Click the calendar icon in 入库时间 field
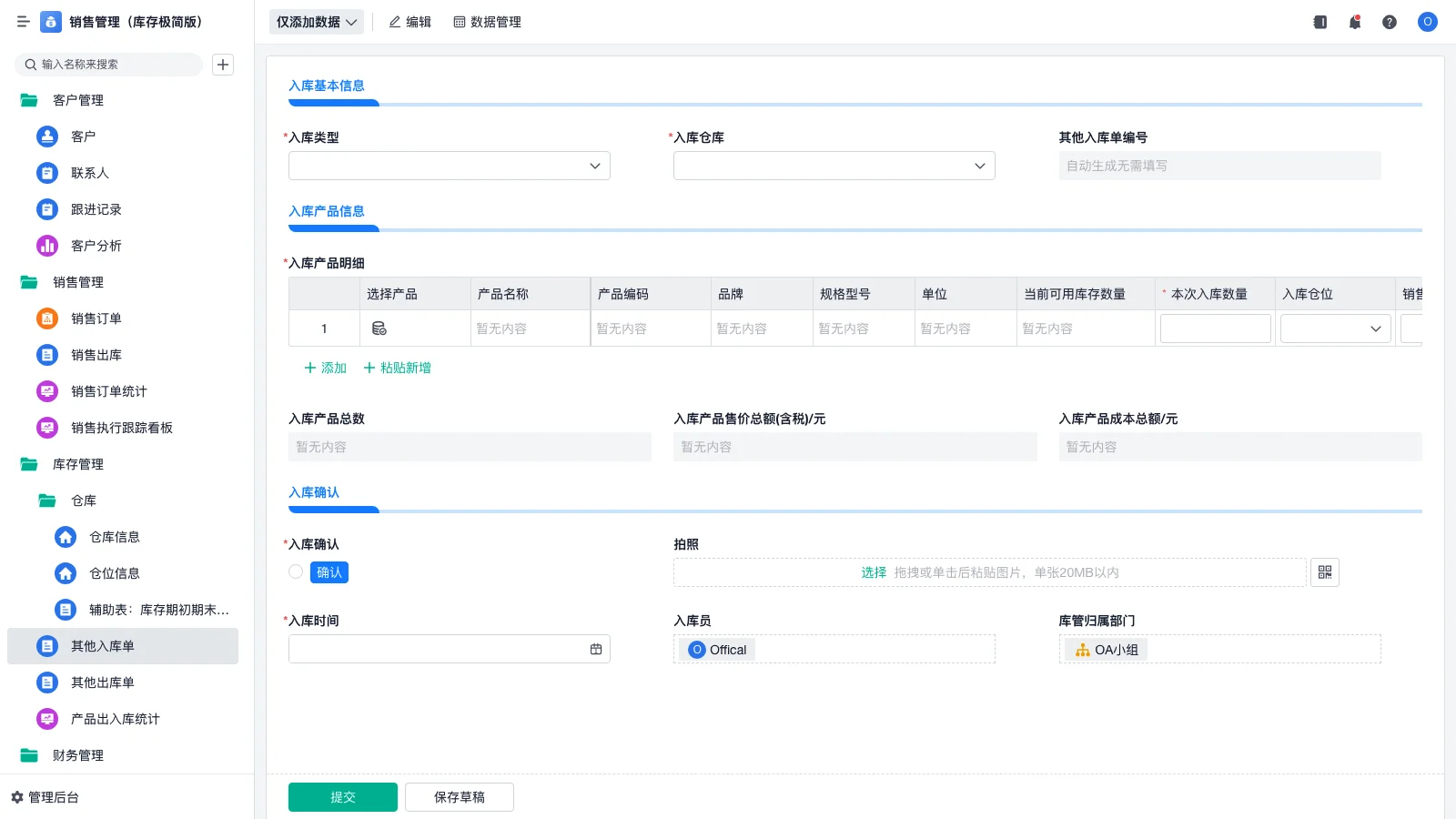Image resolution: width=1456 pixels, height=819 pixels. (x=596, y=648)
